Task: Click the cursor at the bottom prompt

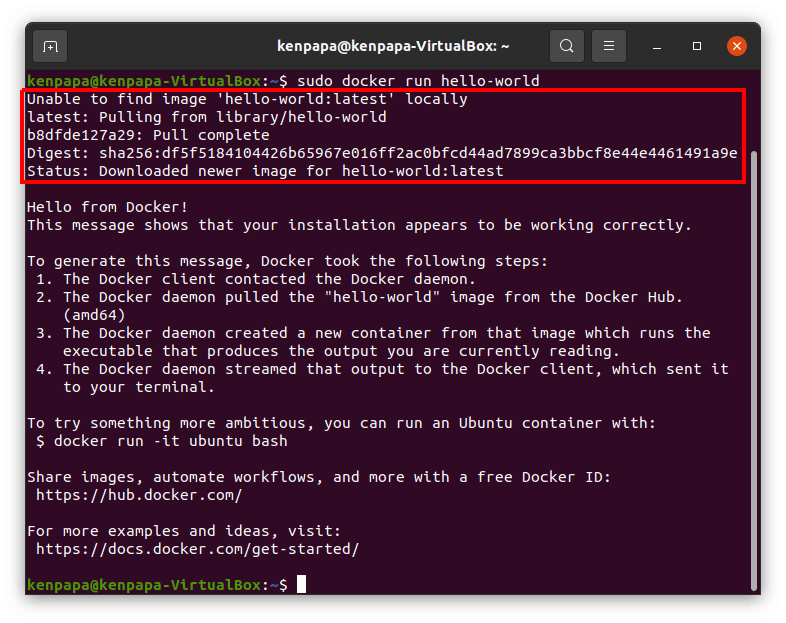Action: point(301,584)
